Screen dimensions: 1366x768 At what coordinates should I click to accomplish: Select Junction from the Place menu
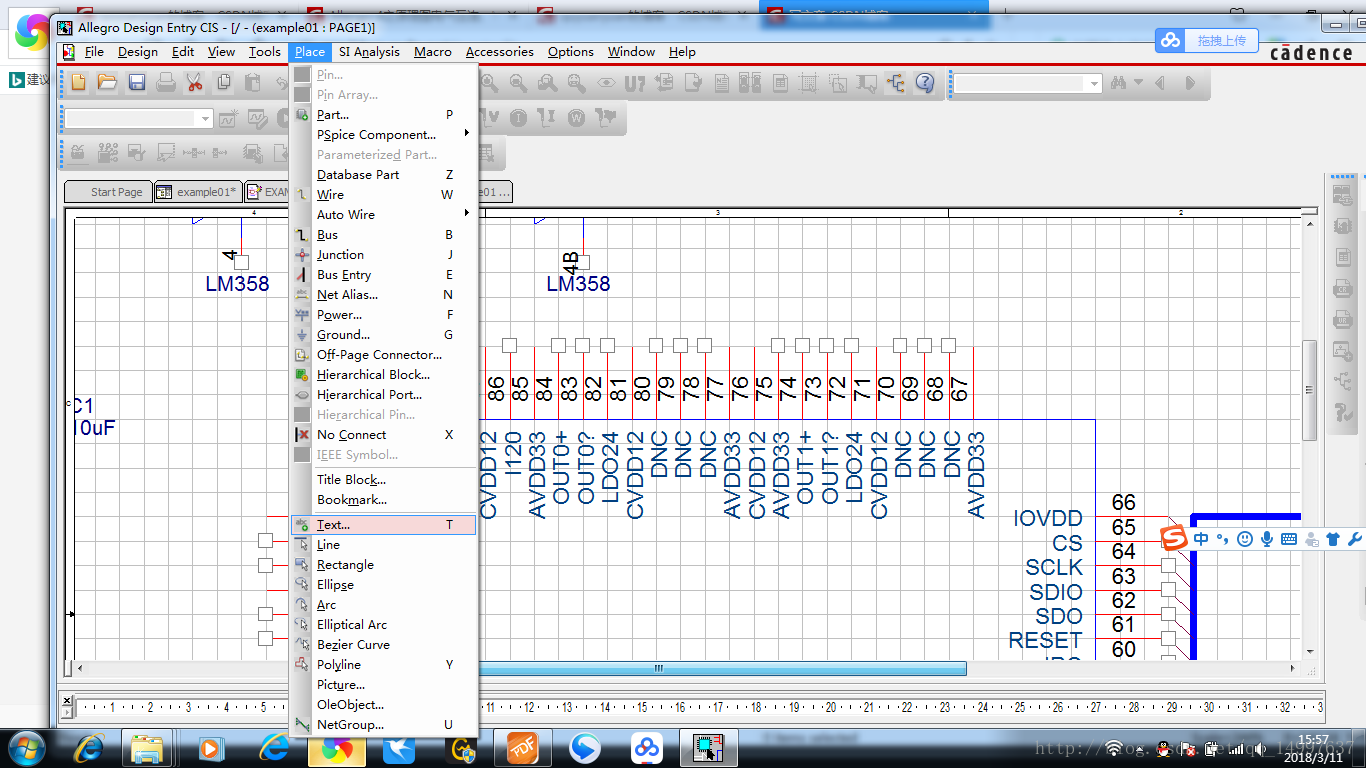(384, 255)
